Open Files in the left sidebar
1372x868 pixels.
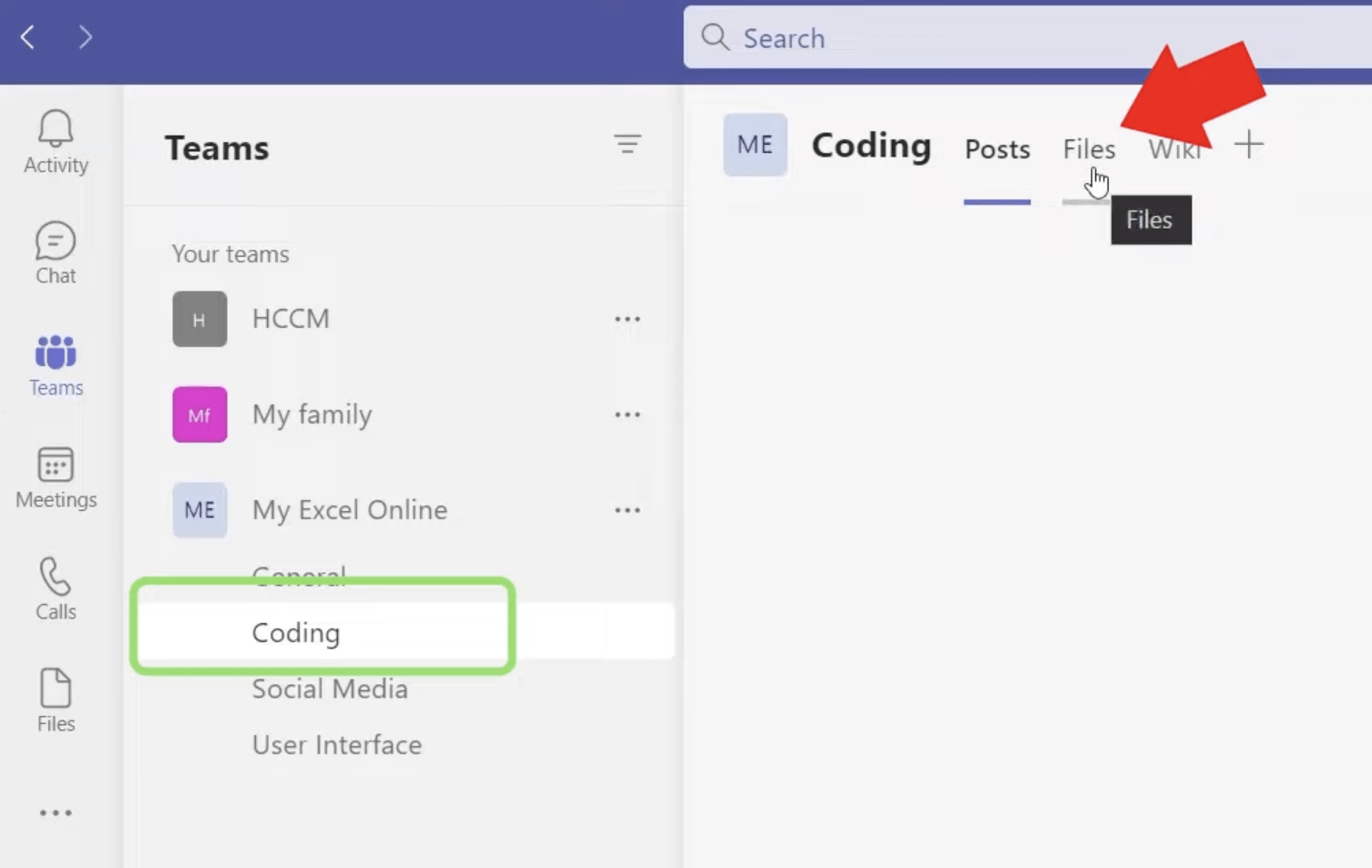[x=56, y=700]
